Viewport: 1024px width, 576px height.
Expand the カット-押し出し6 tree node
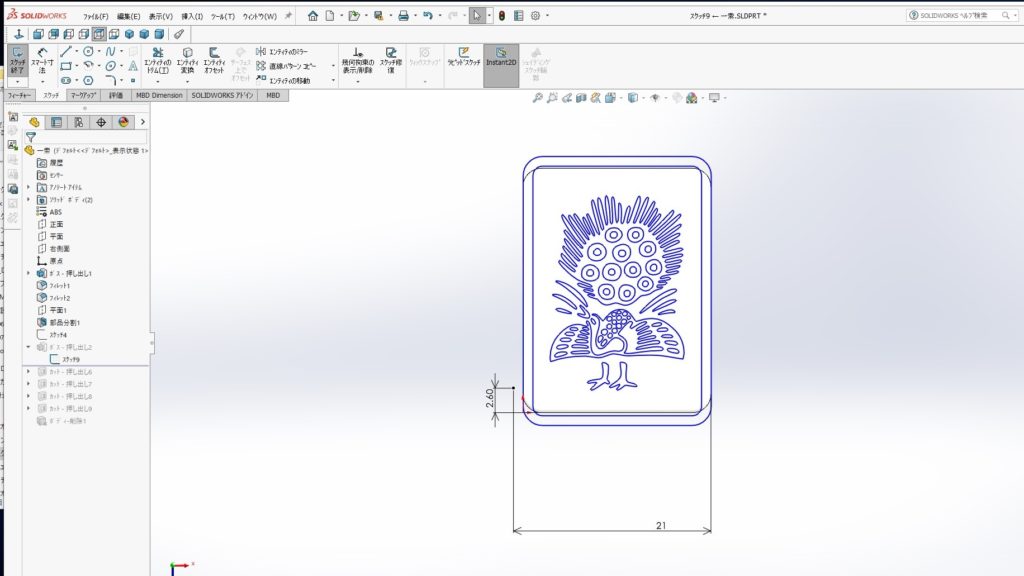[28, 372]
